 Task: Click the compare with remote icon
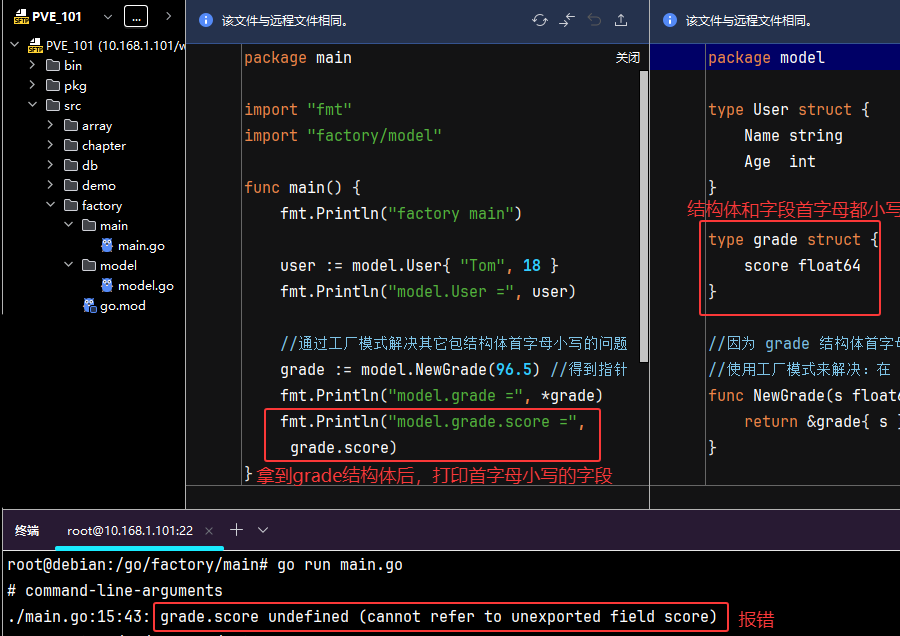[x=567, y=20]
